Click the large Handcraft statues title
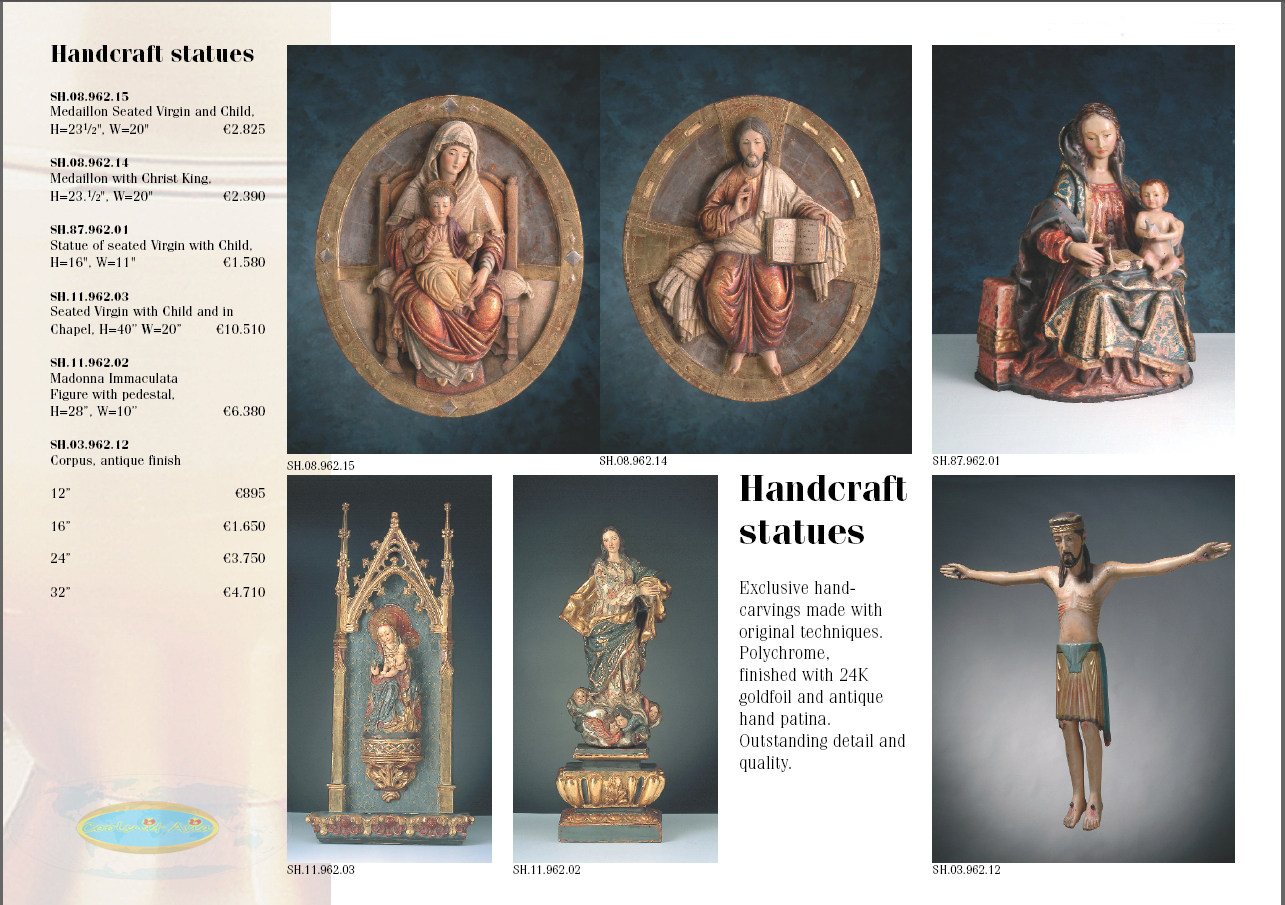Image resolution: width=1285 pixels, height=905 pixels. tap(822, 509)
